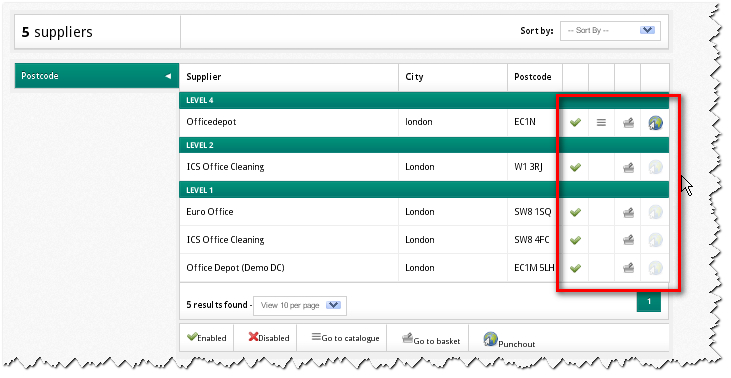Click the Go to catalogue legend icon

[x=316, y=337]
